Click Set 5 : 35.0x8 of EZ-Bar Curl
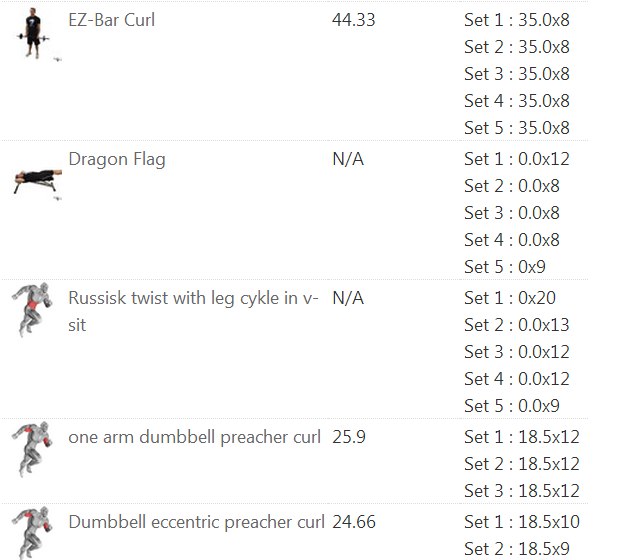This screenshot has height=560, width=630. tap(517, 128)
